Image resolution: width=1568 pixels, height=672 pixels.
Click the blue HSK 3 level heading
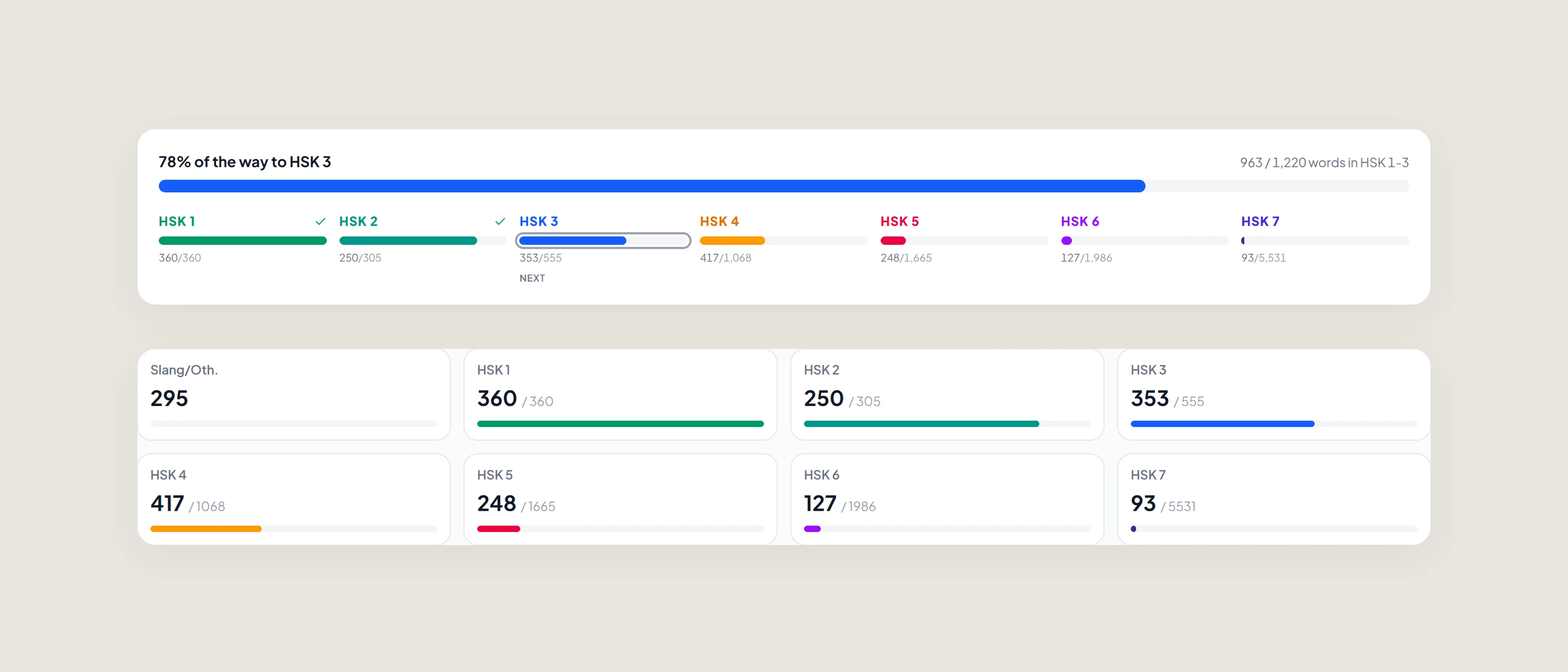(539, 221)
